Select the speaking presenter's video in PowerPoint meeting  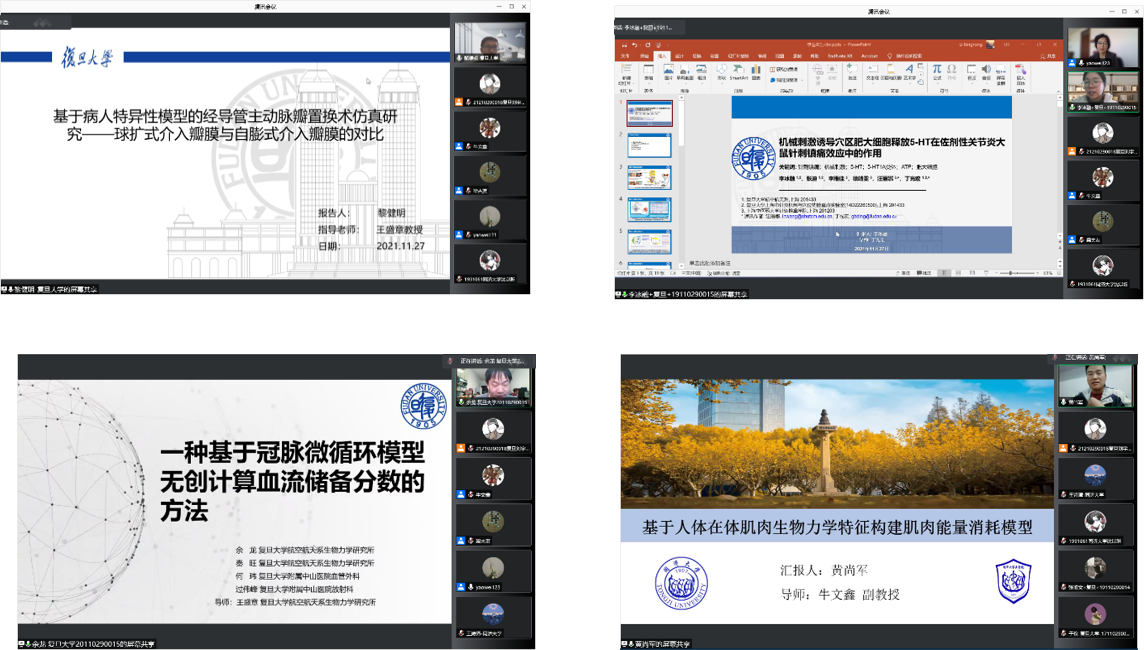click(x=1102, y=91)
